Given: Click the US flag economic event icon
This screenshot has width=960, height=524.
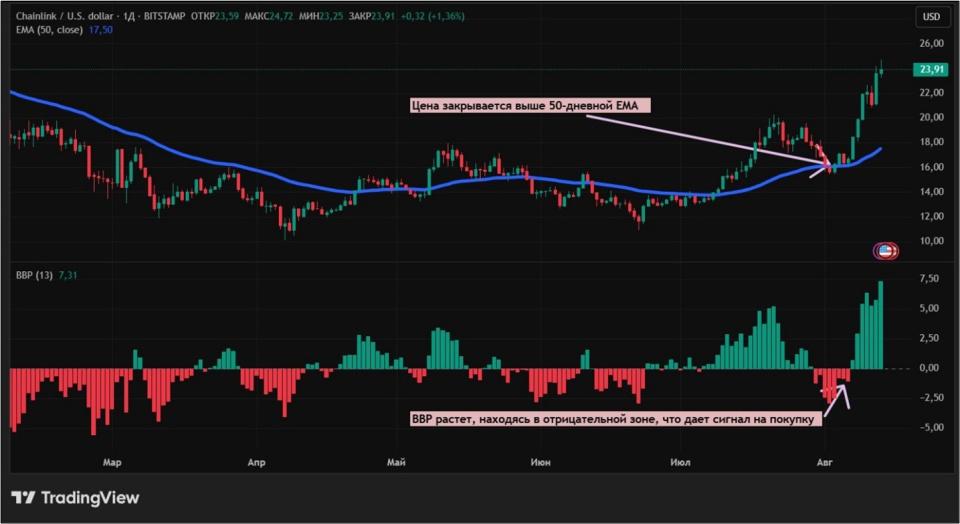Looking at the screenshot, I should pos(885,250).
